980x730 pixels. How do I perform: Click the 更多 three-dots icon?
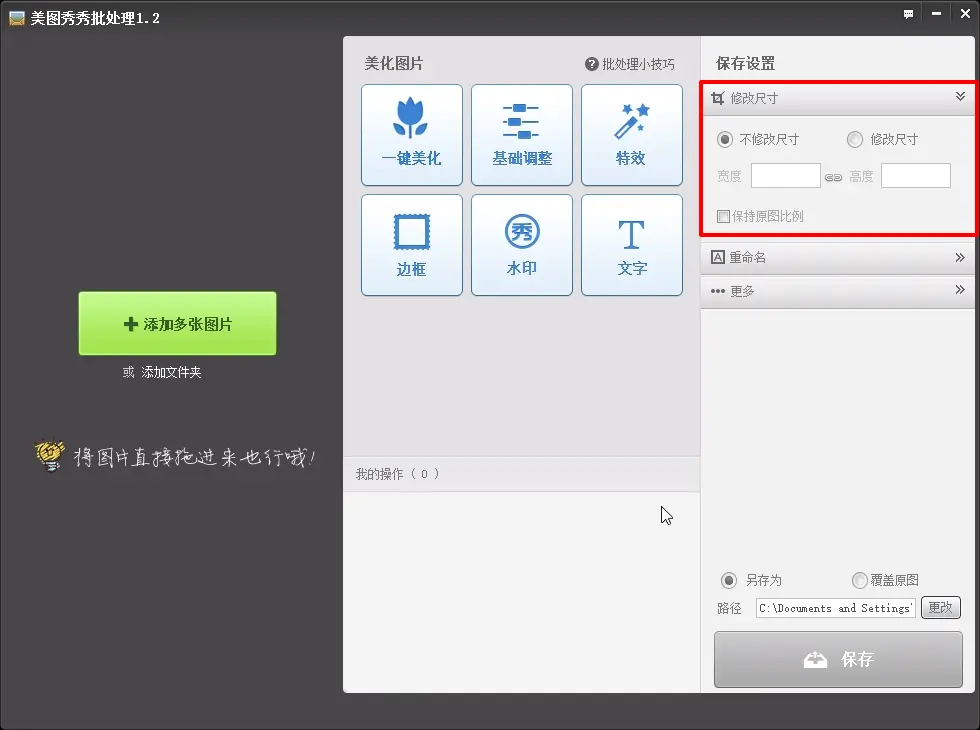coord(718,291)
